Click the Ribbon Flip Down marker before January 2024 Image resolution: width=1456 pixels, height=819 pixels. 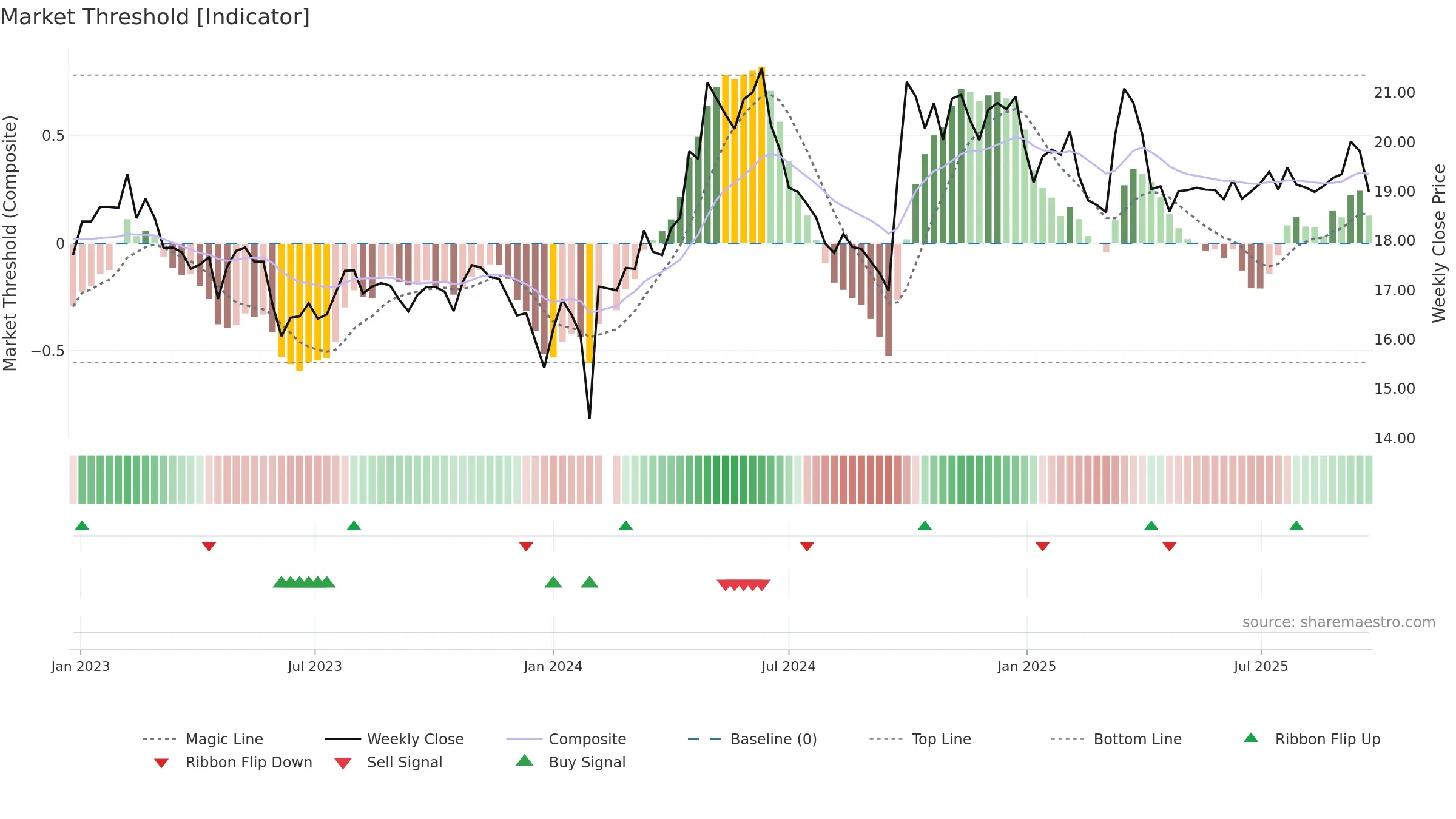point(526,547)
